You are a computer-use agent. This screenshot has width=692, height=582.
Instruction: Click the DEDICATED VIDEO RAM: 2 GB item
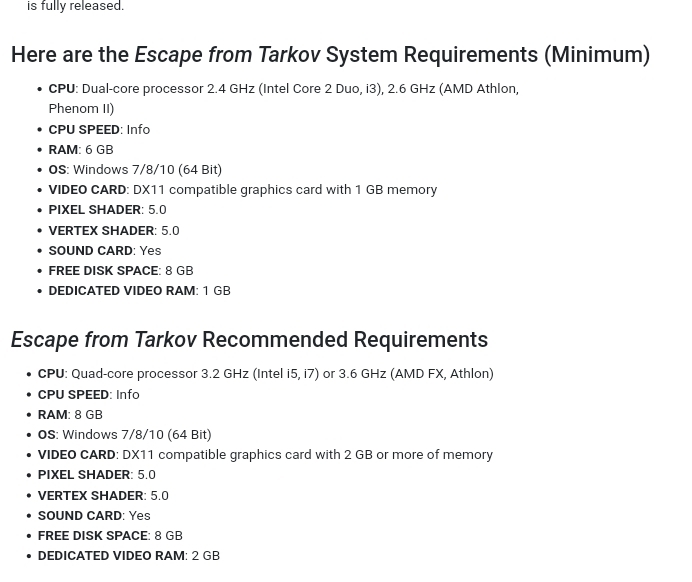point(129,556)
